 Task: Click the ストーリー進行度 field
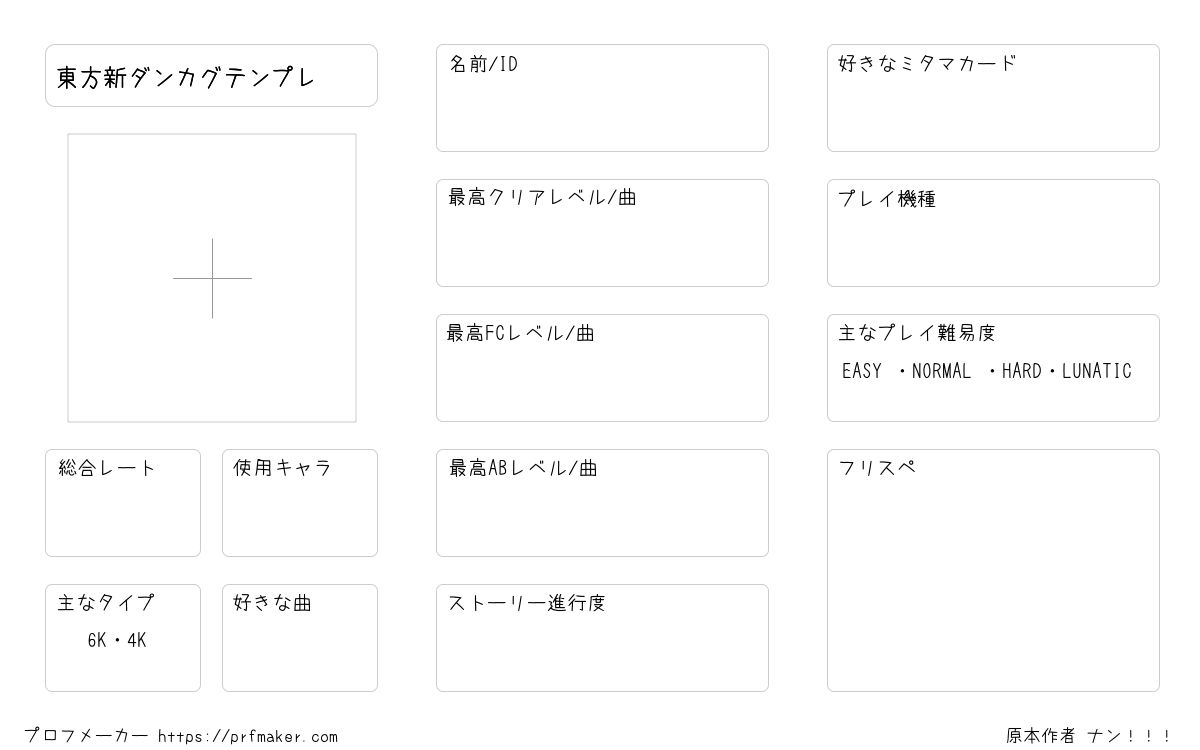coord(602,638)
